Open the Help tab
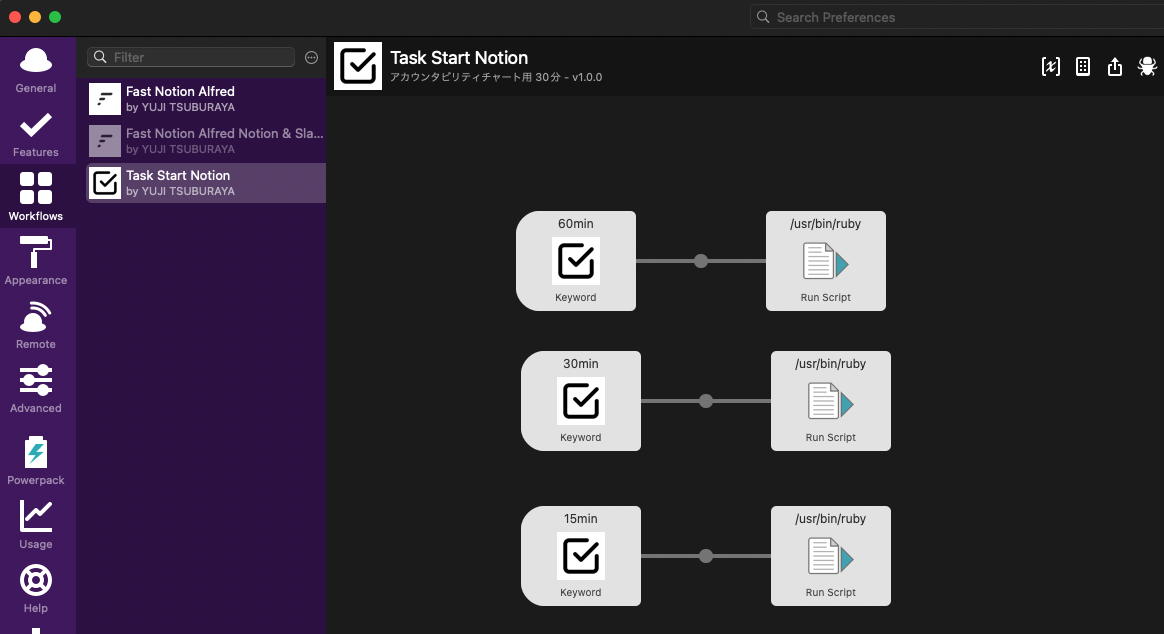The width and height of the screenshot is (1164, 634). 36,589
